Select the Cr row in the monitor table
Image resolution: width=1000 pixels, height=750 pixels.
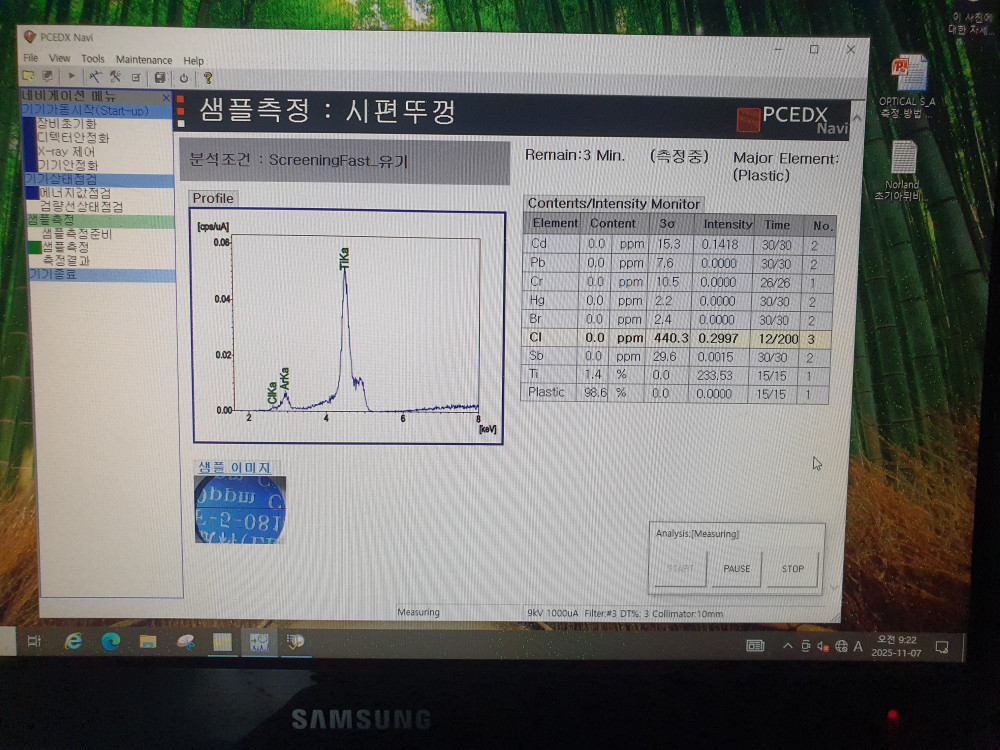point(677,282)
